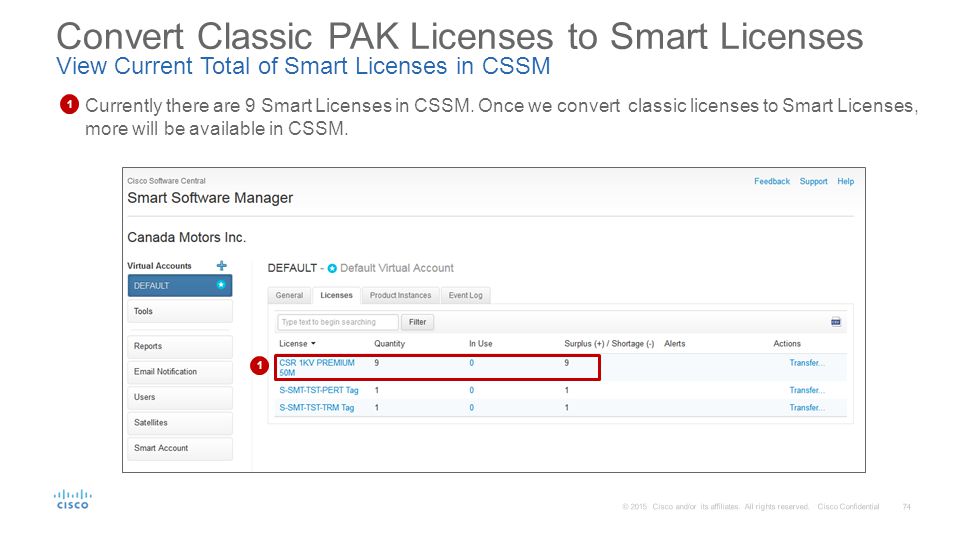Image resolution: width=960 pixels, height=540 pixels.
Task: Open the Feedback link
Action: click(x=771, y=181)
